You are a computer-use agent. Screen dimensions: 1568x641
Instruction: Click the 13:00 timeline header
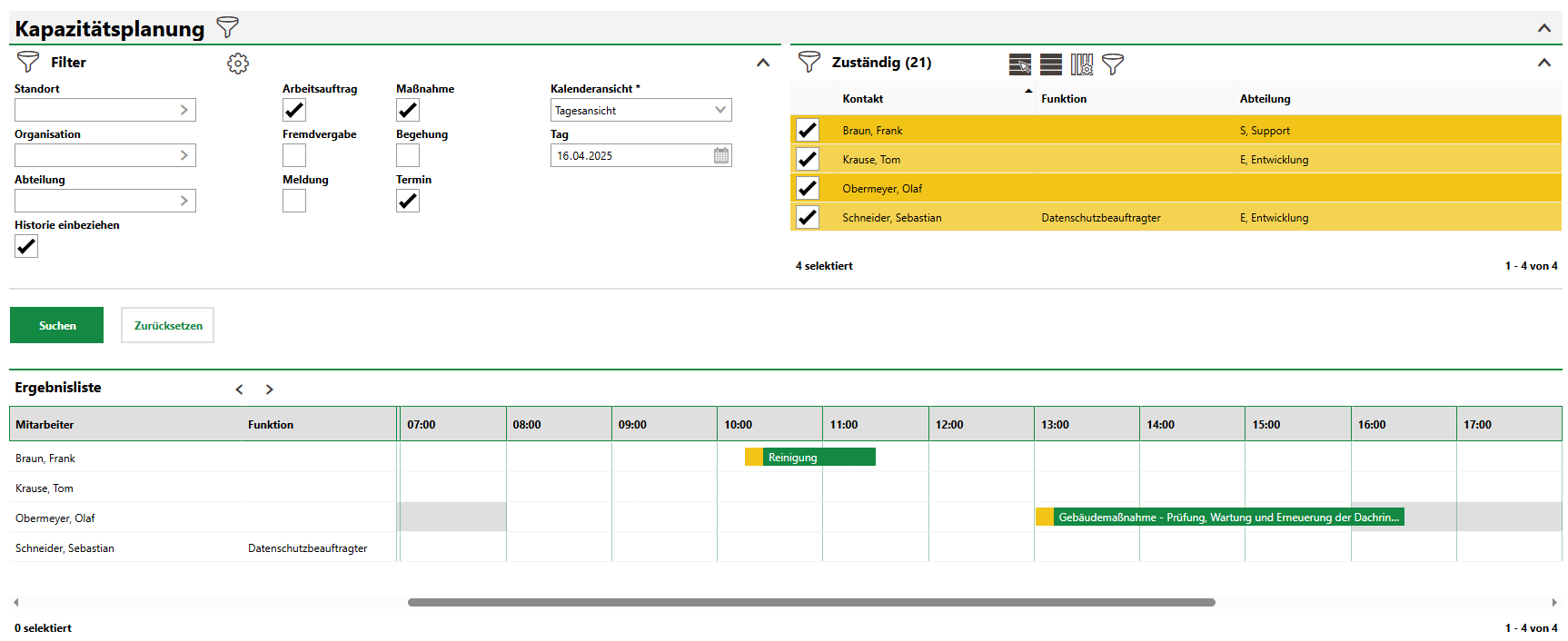point(1087,424)
